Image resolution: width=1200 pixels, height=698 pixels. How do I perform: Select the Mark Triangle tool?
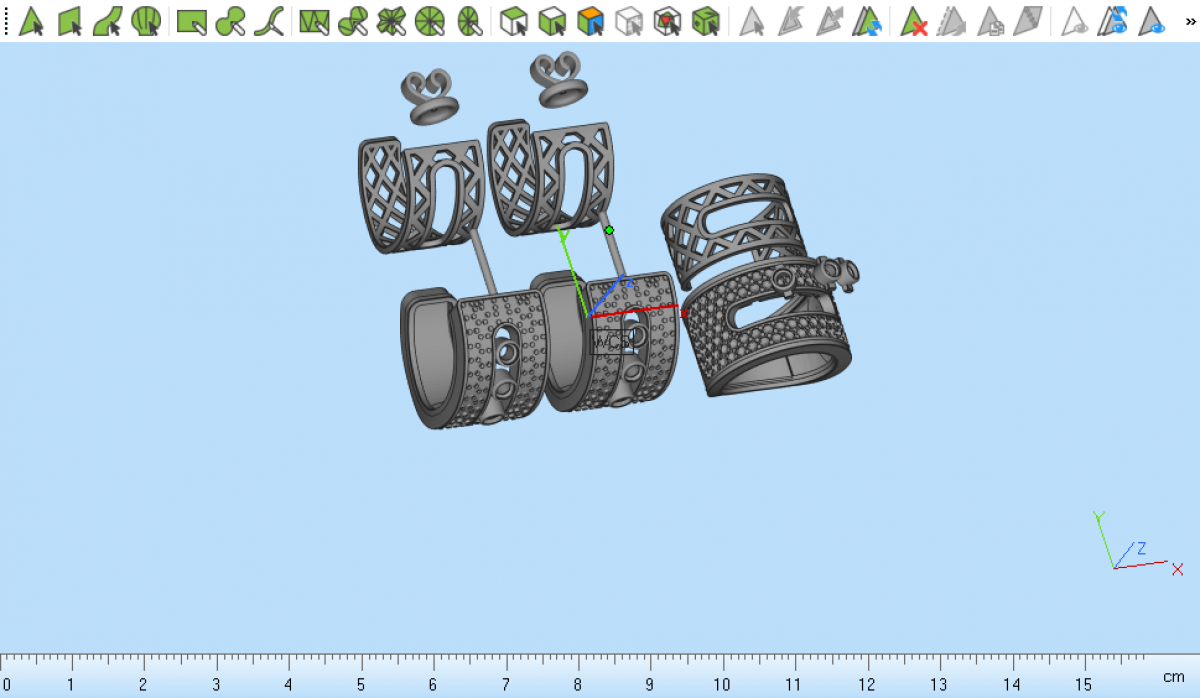click(x=31, y=20)
